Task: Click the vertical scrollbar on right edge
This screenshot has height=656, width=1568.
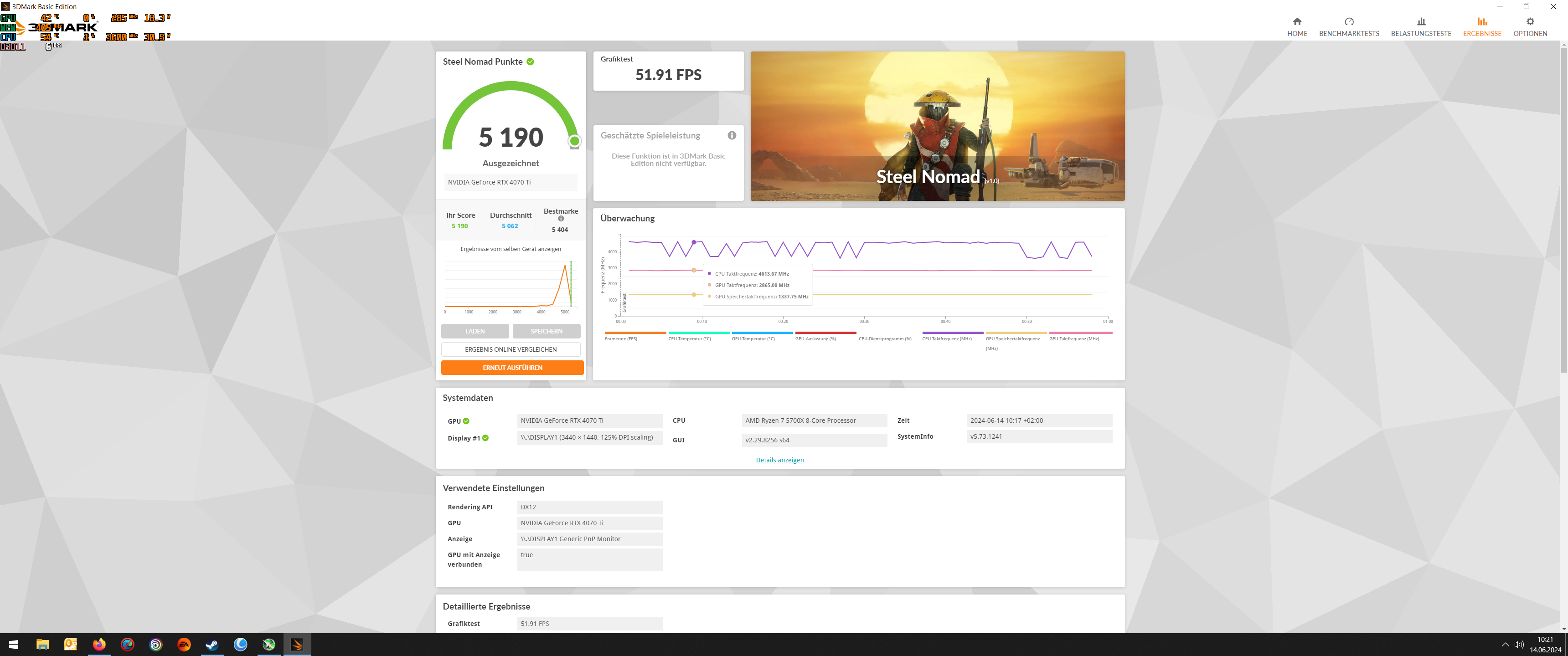Action: point(1563,207)
